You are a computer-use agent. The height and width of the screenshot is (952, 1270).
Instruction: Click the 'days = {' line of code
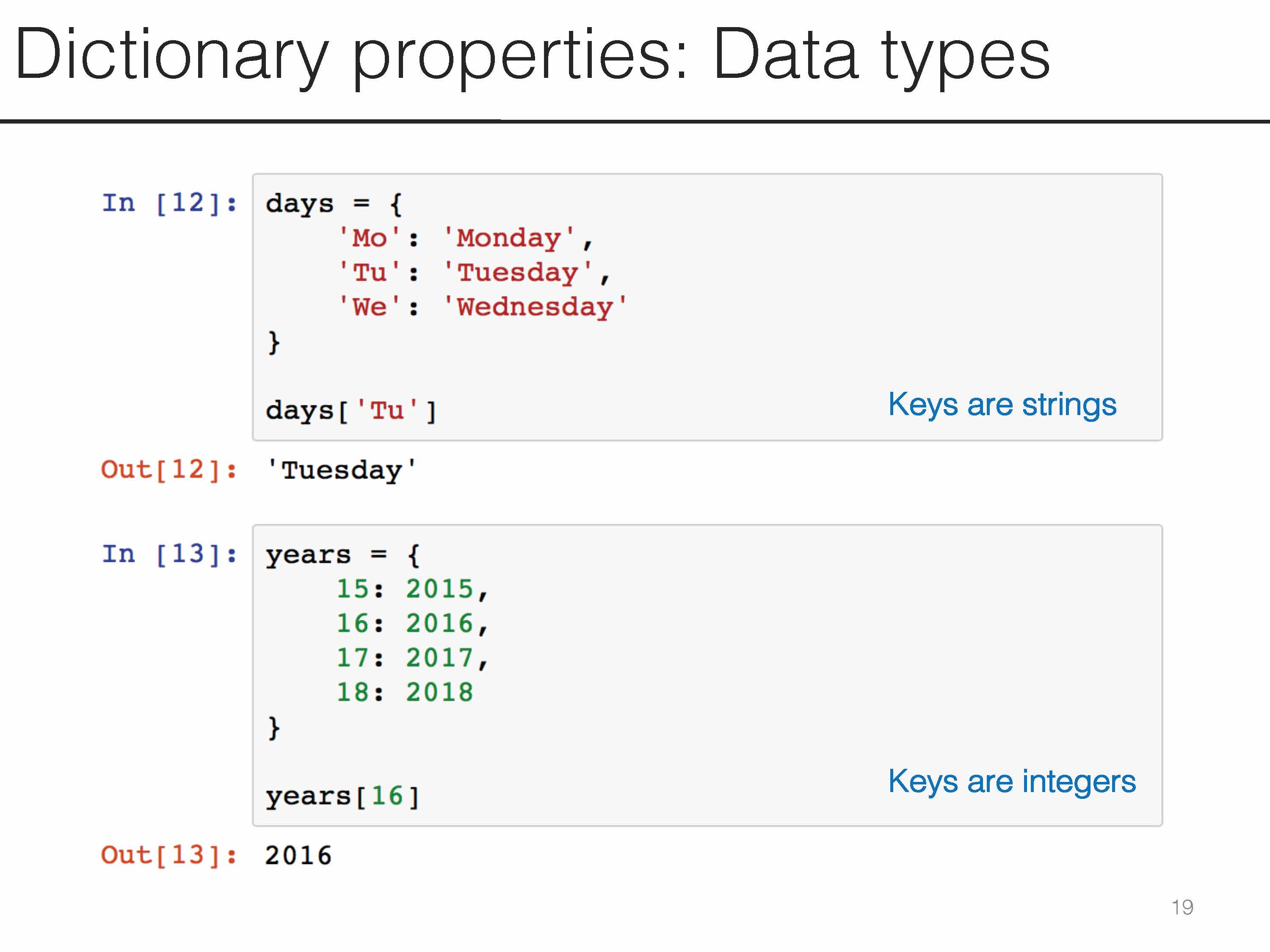[x=334, y=204]
